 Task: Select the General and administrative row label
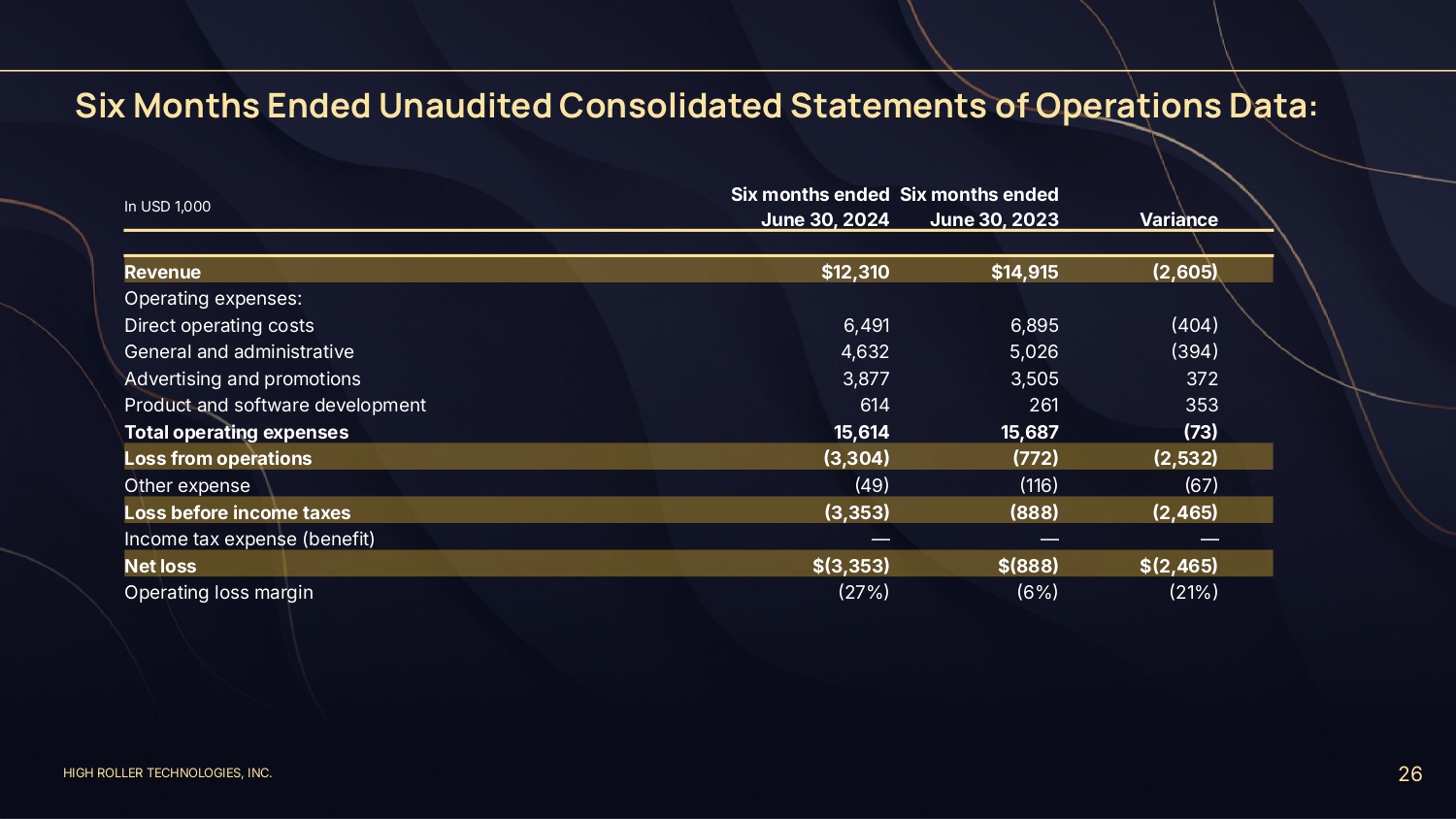tap(239, 351)
